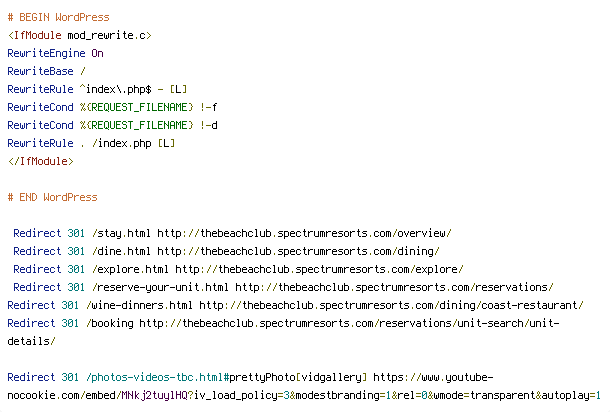Click the coast-restaurant URL in wine-dinners redirect

click(391, 305)
